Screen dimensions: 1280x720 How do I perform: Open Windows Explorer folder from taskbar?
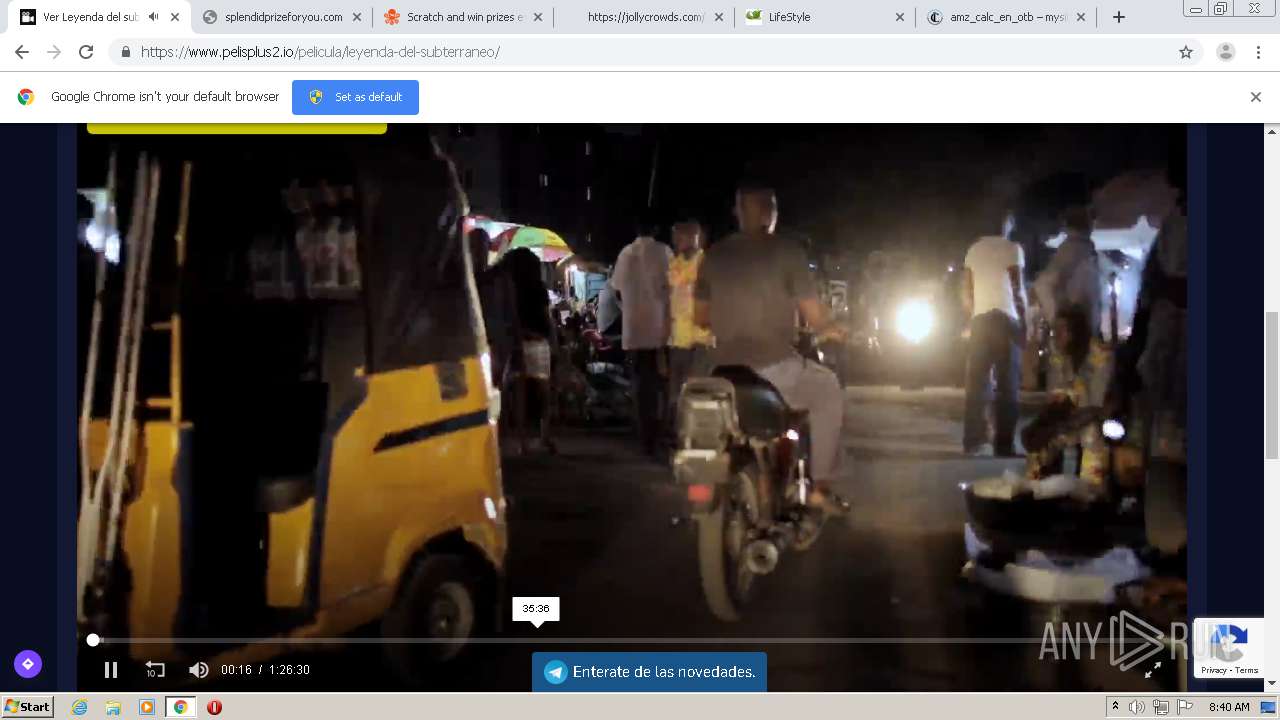(113, 707)
